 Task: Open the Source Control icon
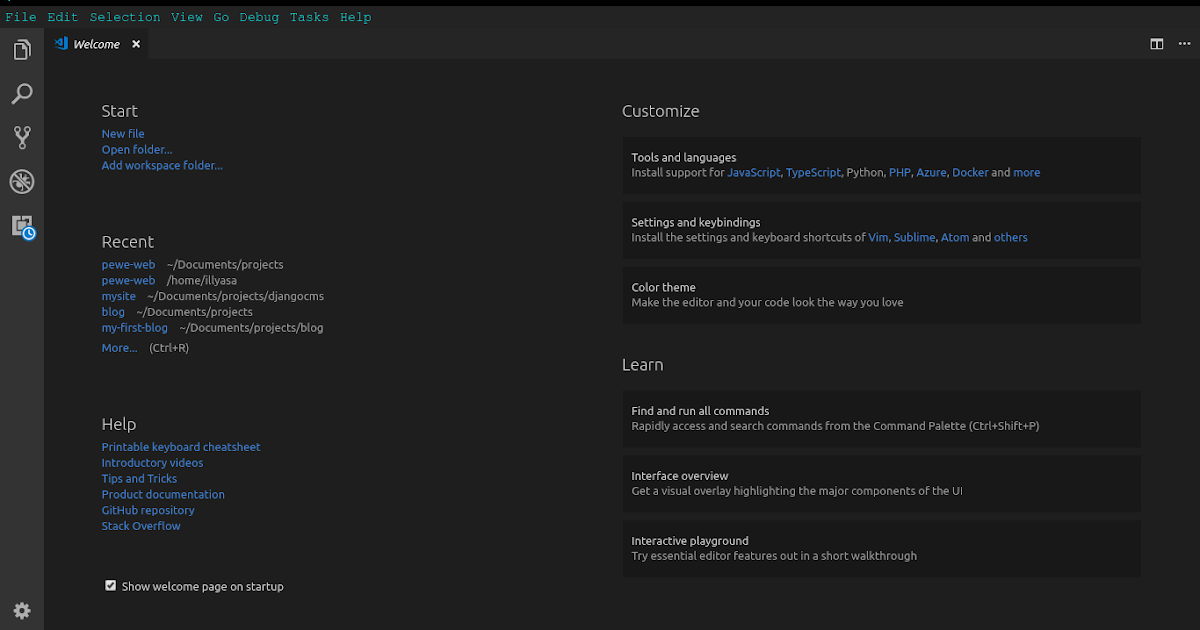point(22,137)
